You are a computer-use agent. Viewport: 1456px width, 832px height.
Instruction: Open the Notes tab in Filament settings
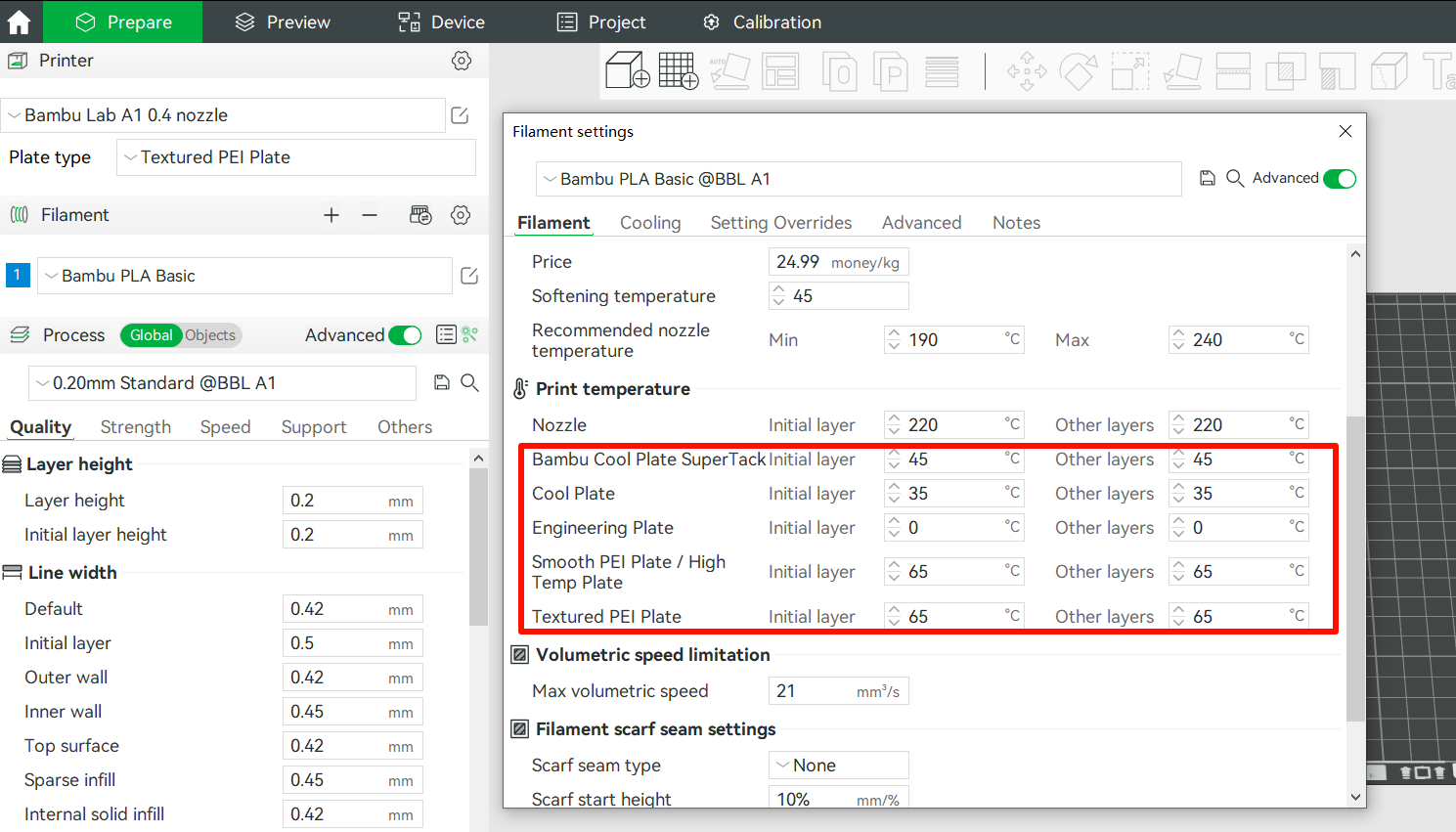coord(1016,223)
